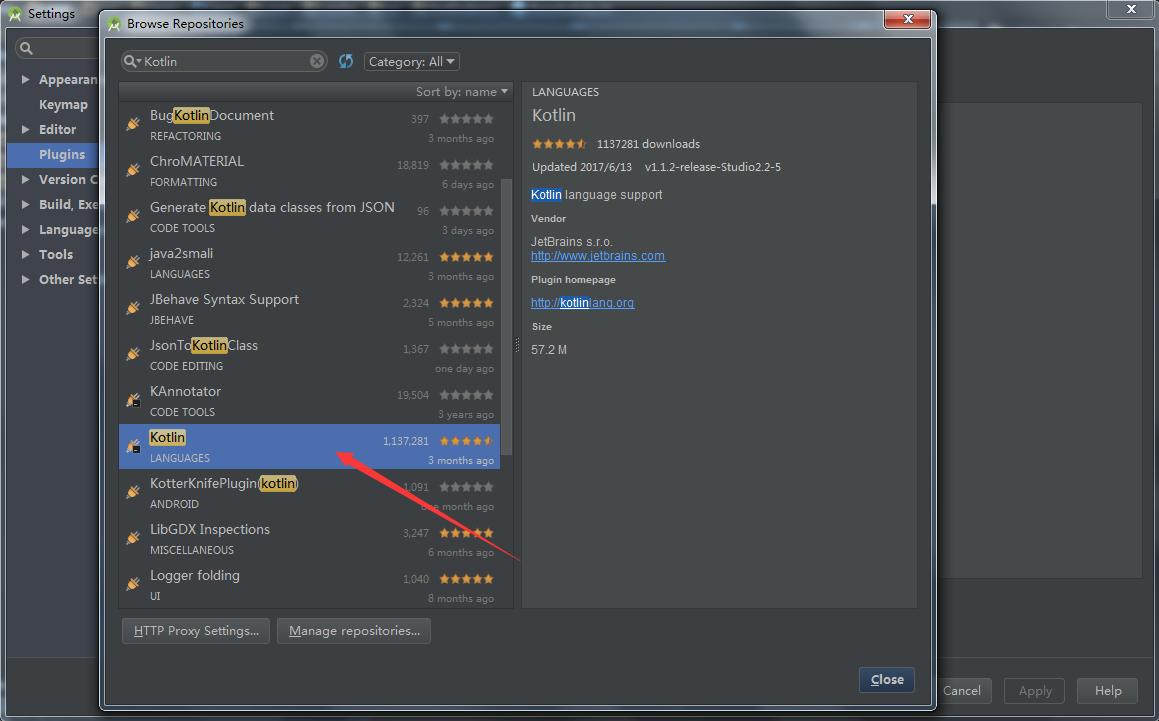This screenshot has height=721, width=1159.
Task: Expand the Editor settings node
Action: 26,129
